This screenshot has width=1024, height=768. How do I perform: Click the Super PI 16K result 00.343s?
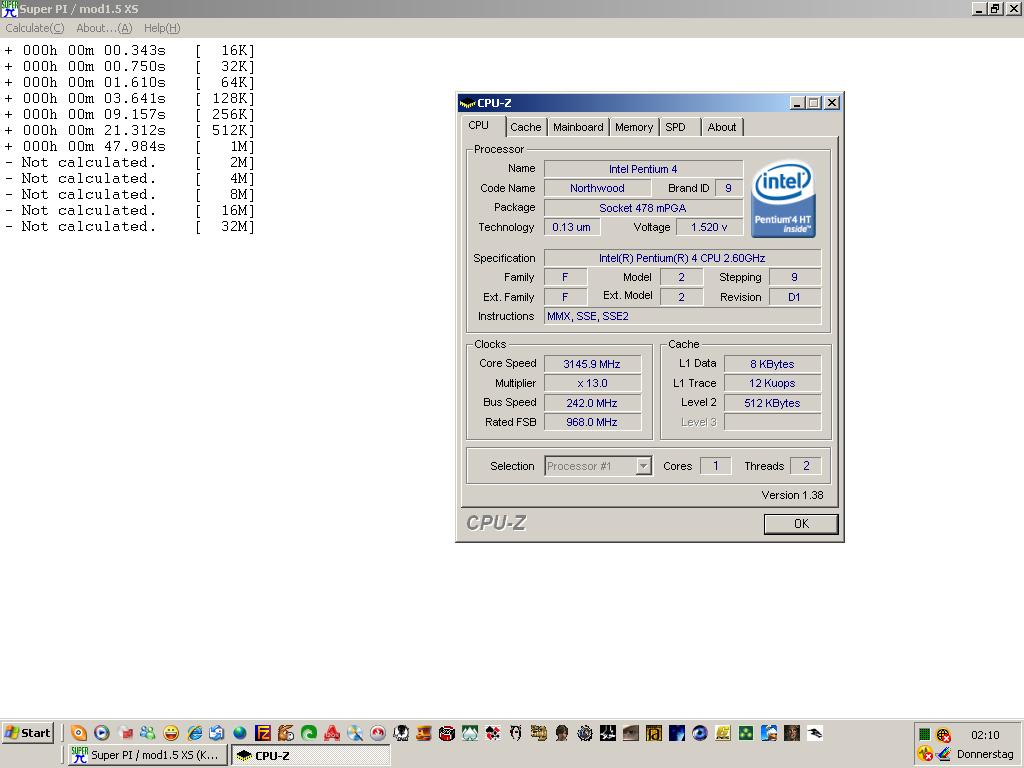pyautogui.click(x=129, y=50)
